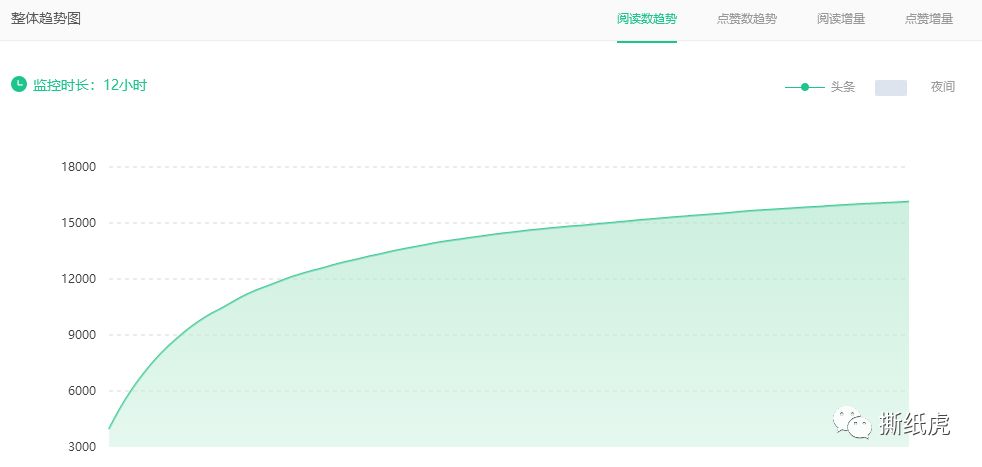982x467 pixels.
Task: Click the 15000 y-axis label
Action: (78, 223)
